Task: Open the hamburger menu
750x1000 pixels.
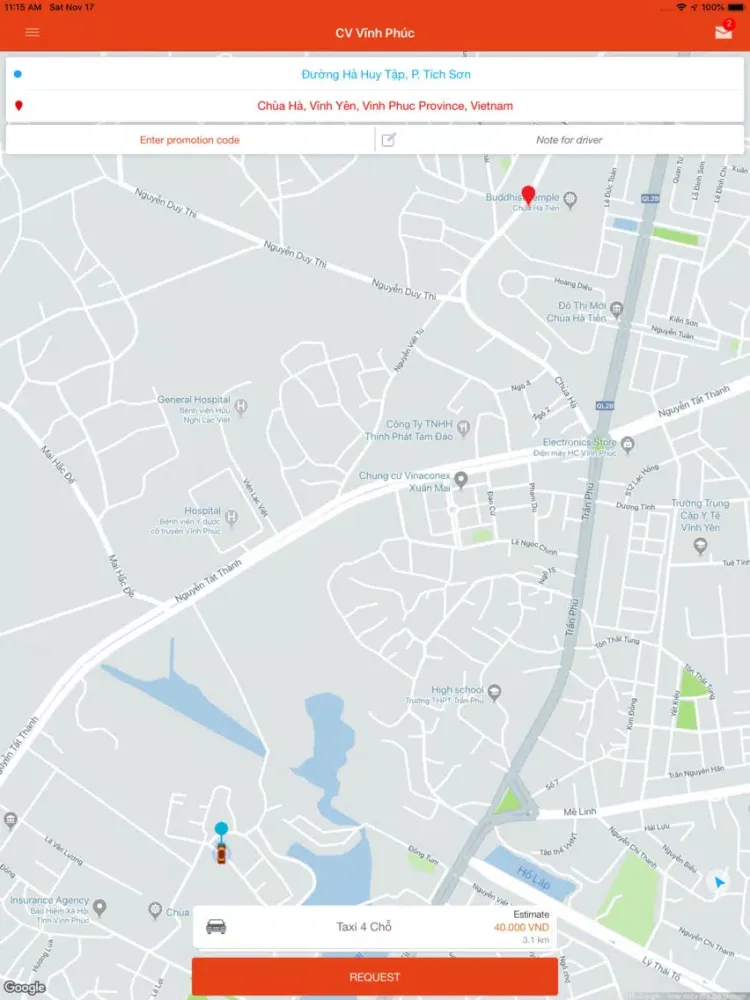Action: pyautogui.click(x=32, y=33)
